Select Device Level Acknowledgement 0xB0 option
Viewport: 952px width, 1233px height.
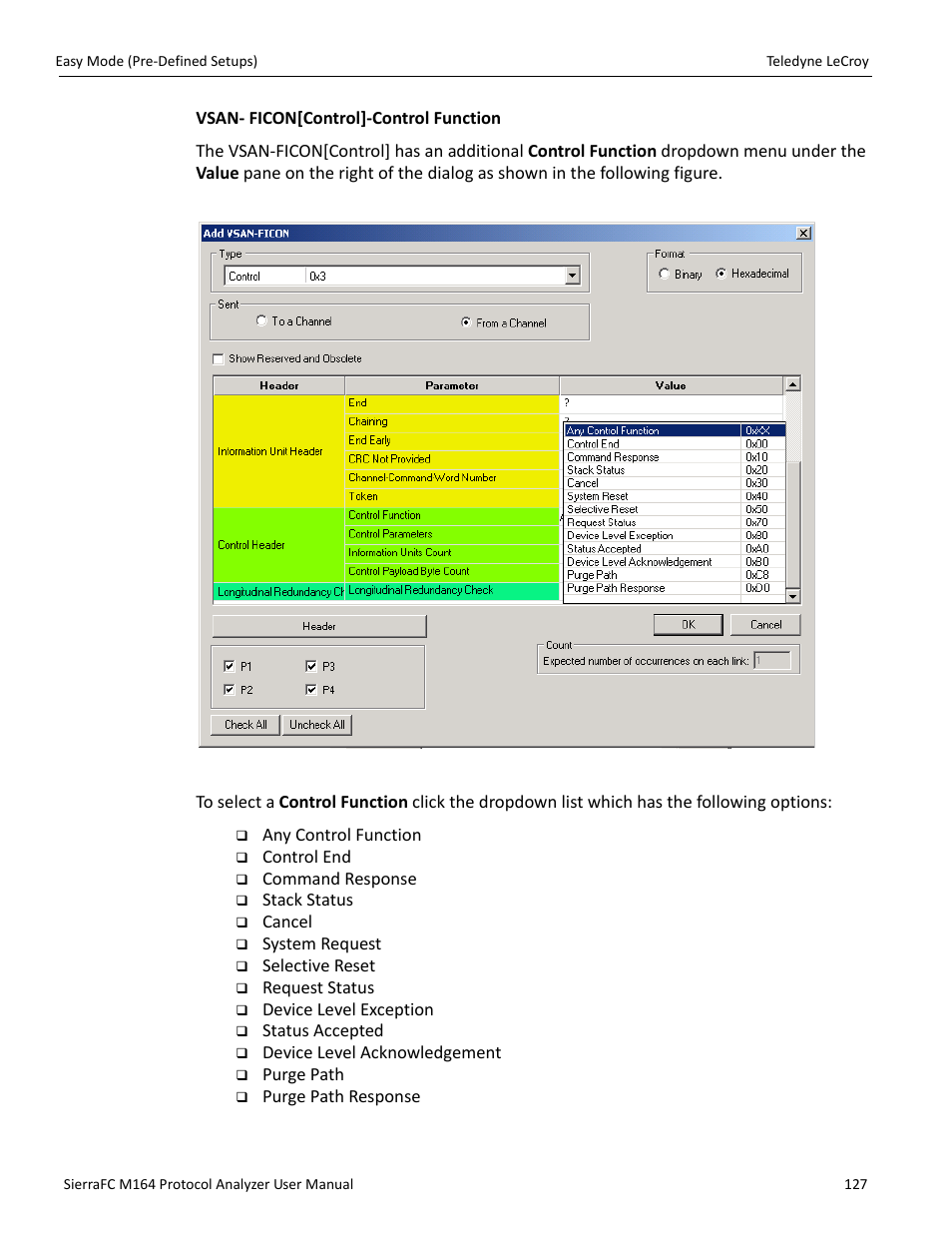pos(675,561)
